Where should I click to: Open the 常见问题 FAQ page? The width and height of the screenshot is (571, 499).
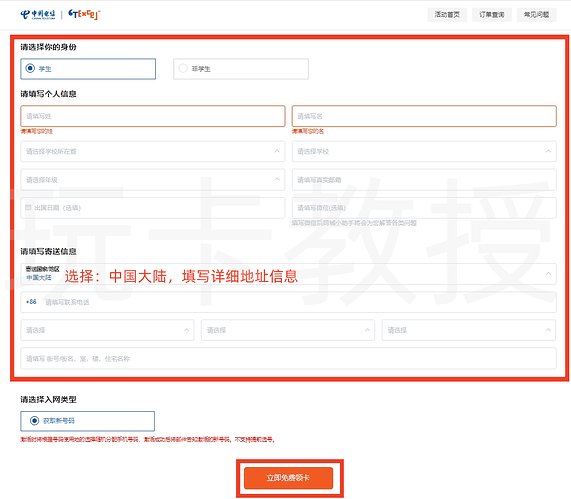coord(536,15)
